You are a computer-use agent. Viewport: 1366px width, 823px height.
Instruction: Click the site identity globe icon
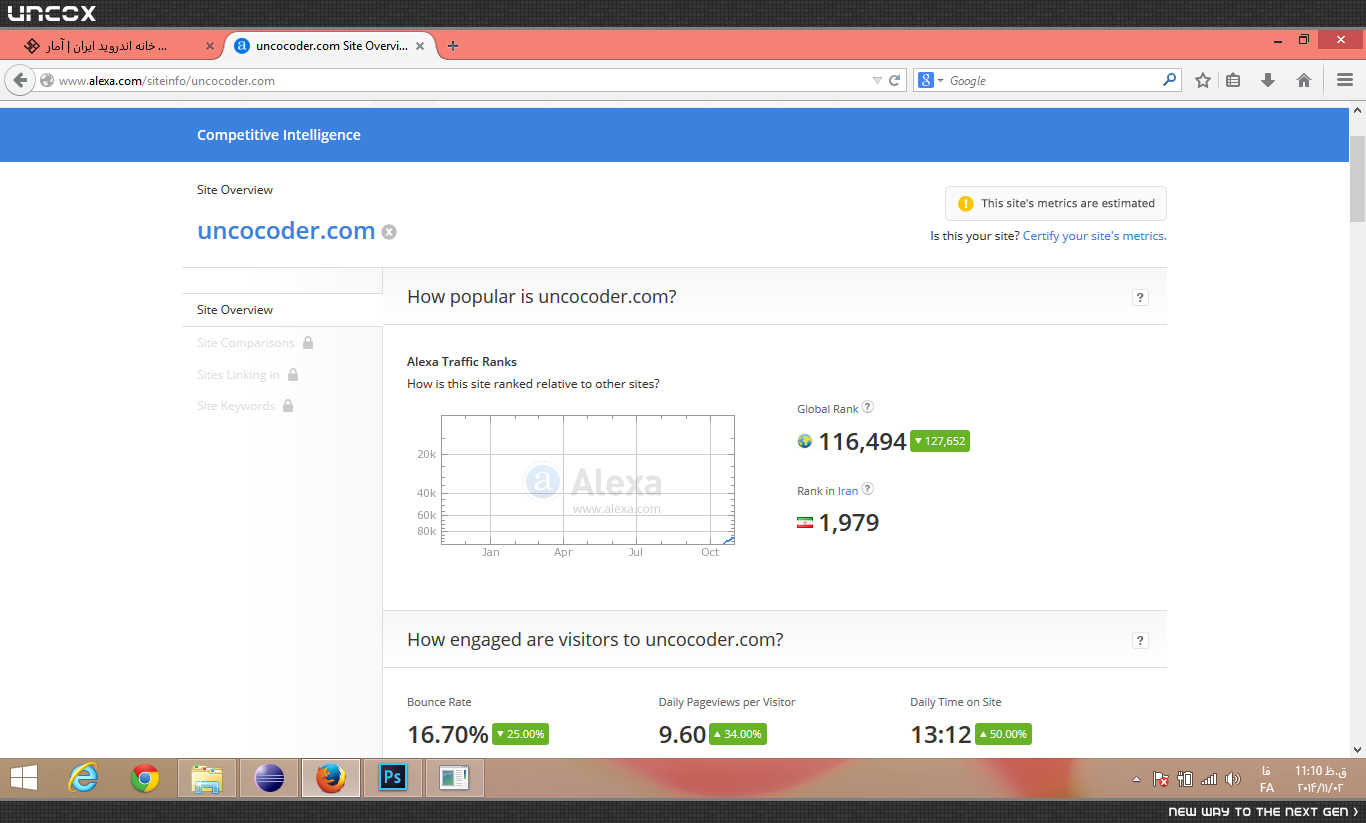(47, 81)
